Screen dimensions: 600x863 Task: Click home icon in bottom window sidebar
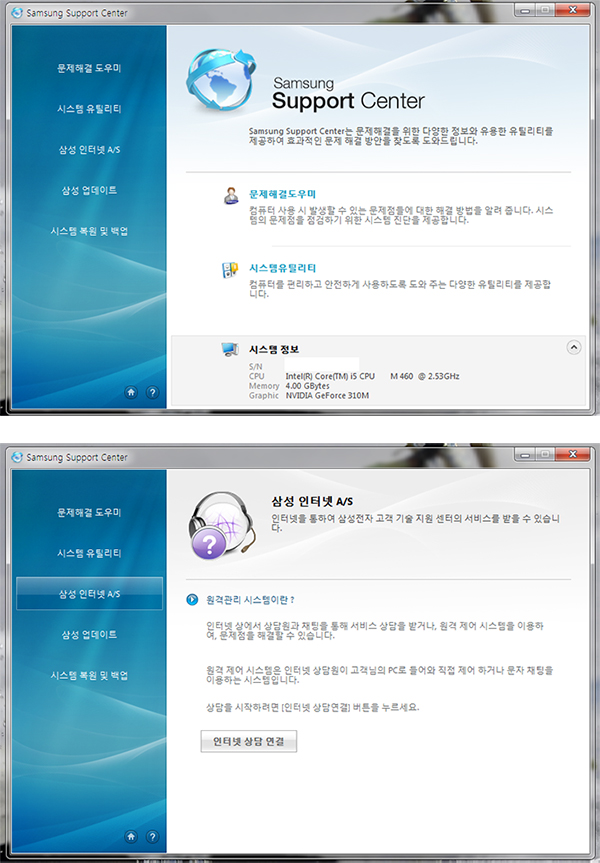[131, 837]
